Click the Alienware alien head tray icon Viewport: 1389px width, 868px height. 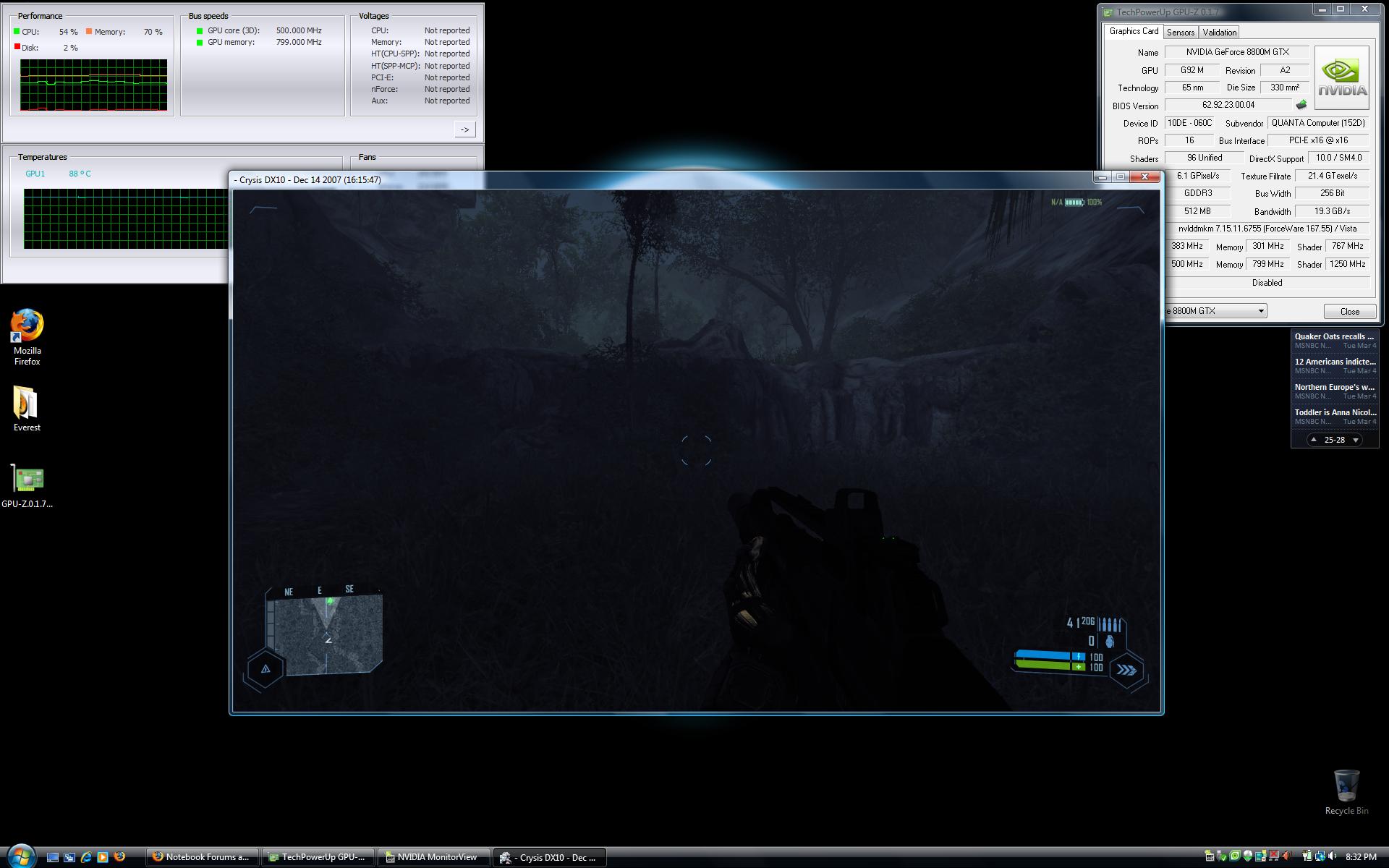pos(1248,856)
